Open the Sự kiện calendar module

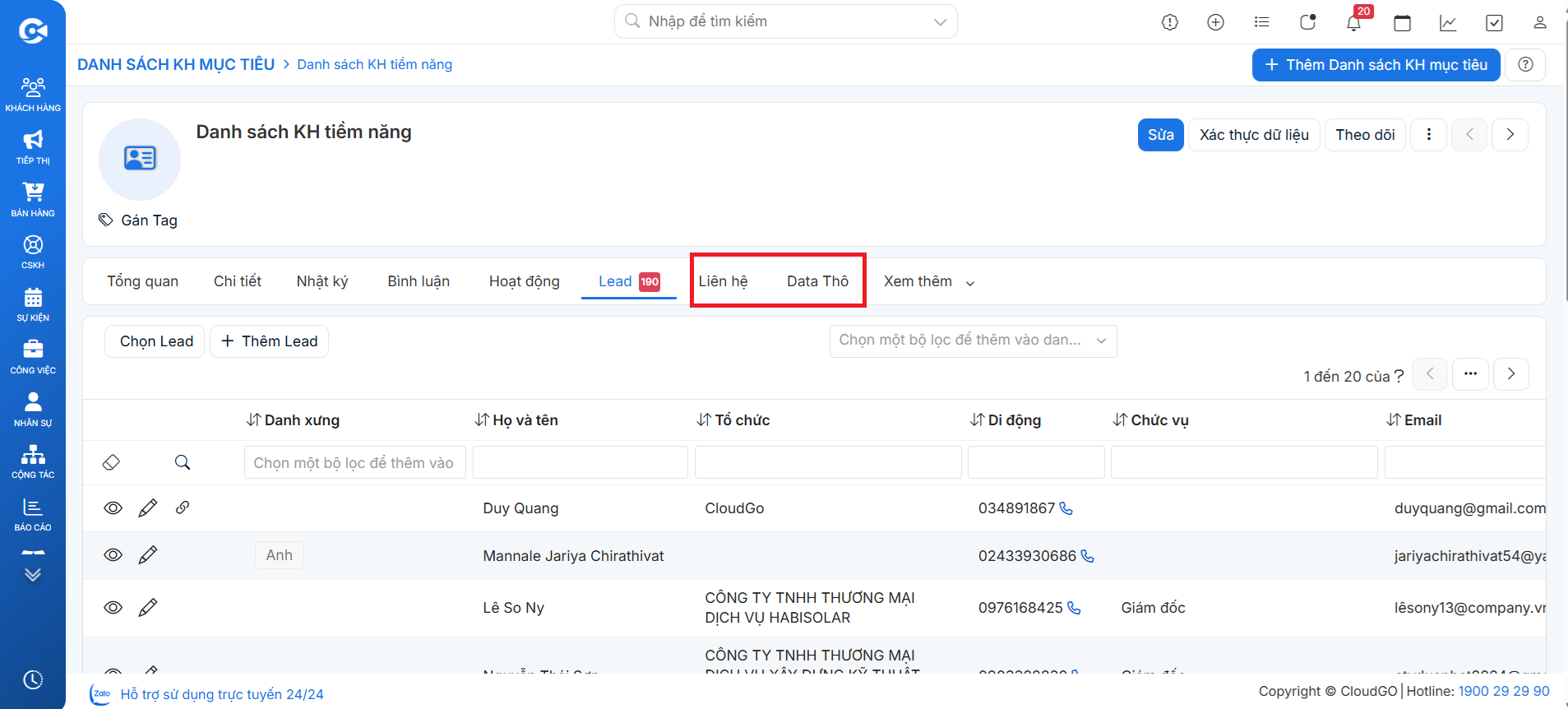(x=33, y=304)
